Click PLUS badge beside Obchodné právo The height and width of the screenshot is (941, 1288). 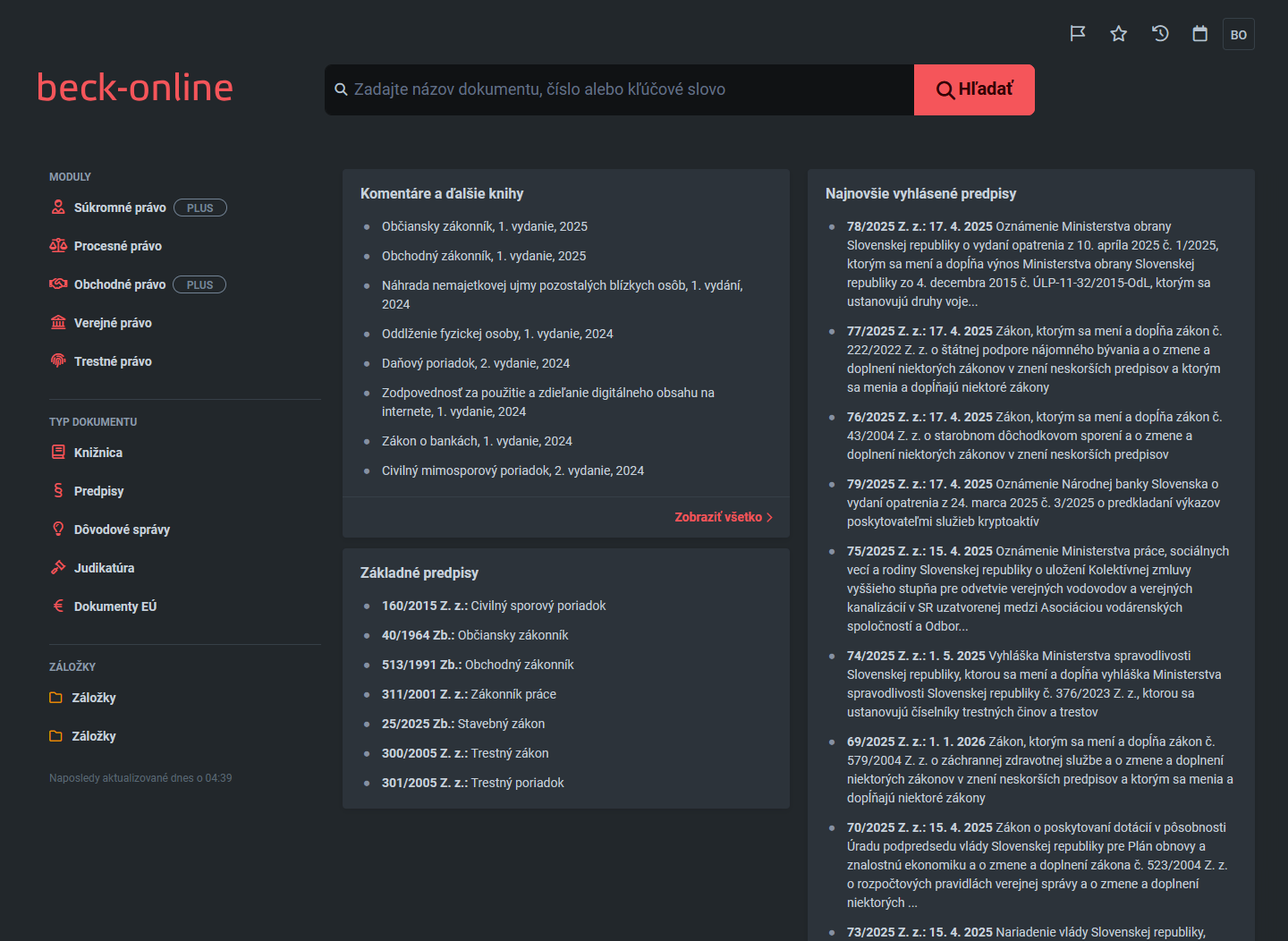pos(199,284)
